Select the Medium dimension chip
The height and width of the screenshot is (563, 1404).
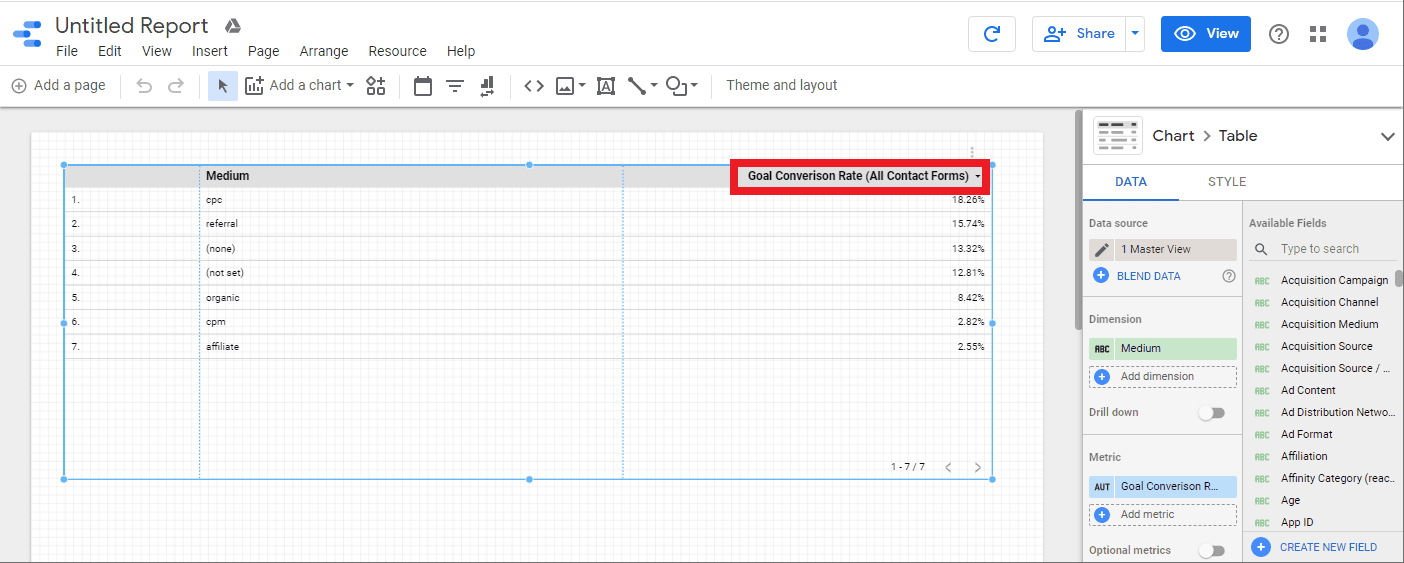pyautogui.click(x=1163, y=349)
